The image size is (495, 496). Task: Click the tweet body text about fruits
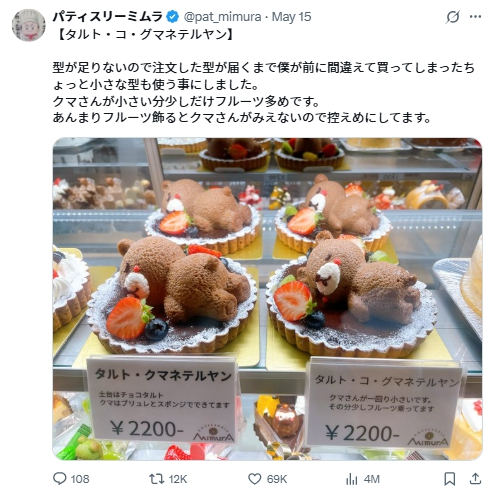tap(263, 92)
